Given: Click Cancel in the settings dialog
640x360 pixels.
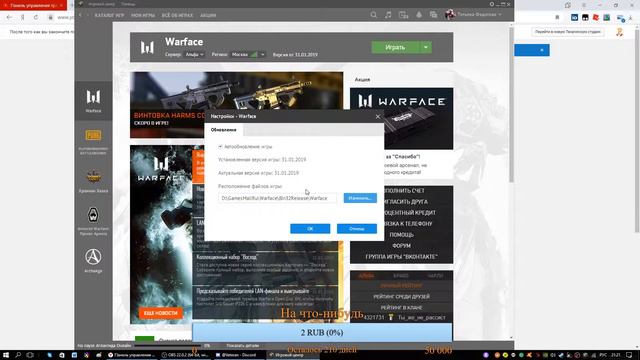Looking at the screenshot, I should [x=357, y=229].
